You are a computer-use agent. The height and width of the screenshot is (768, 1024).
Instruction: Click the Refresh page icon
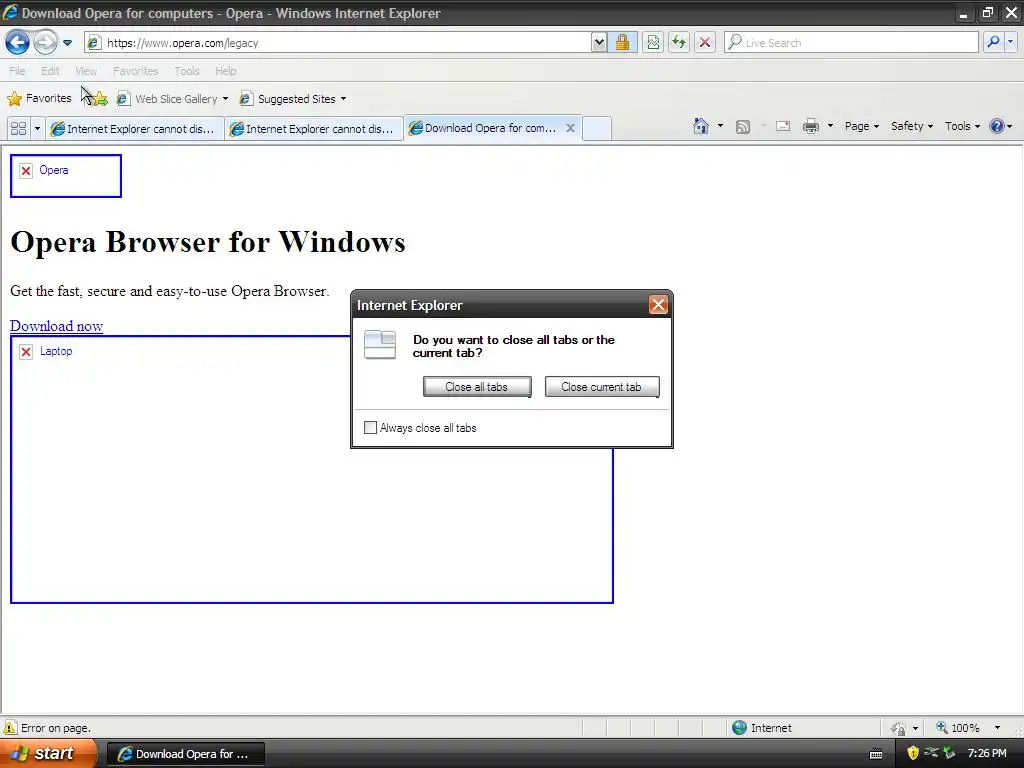point(679,43)
